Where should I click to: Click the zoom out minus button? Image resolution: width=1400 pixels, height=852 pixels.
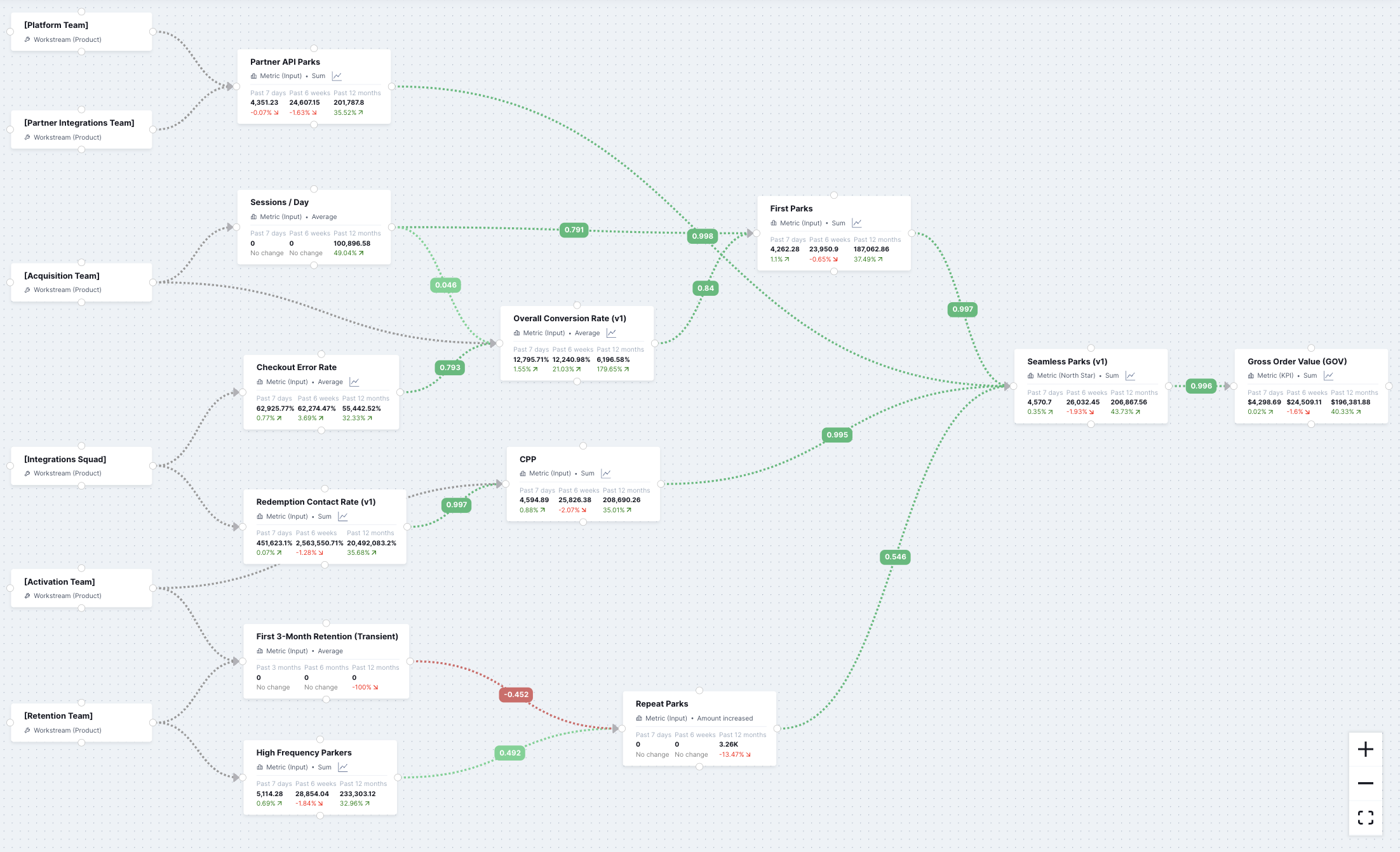click(1365, 783)
